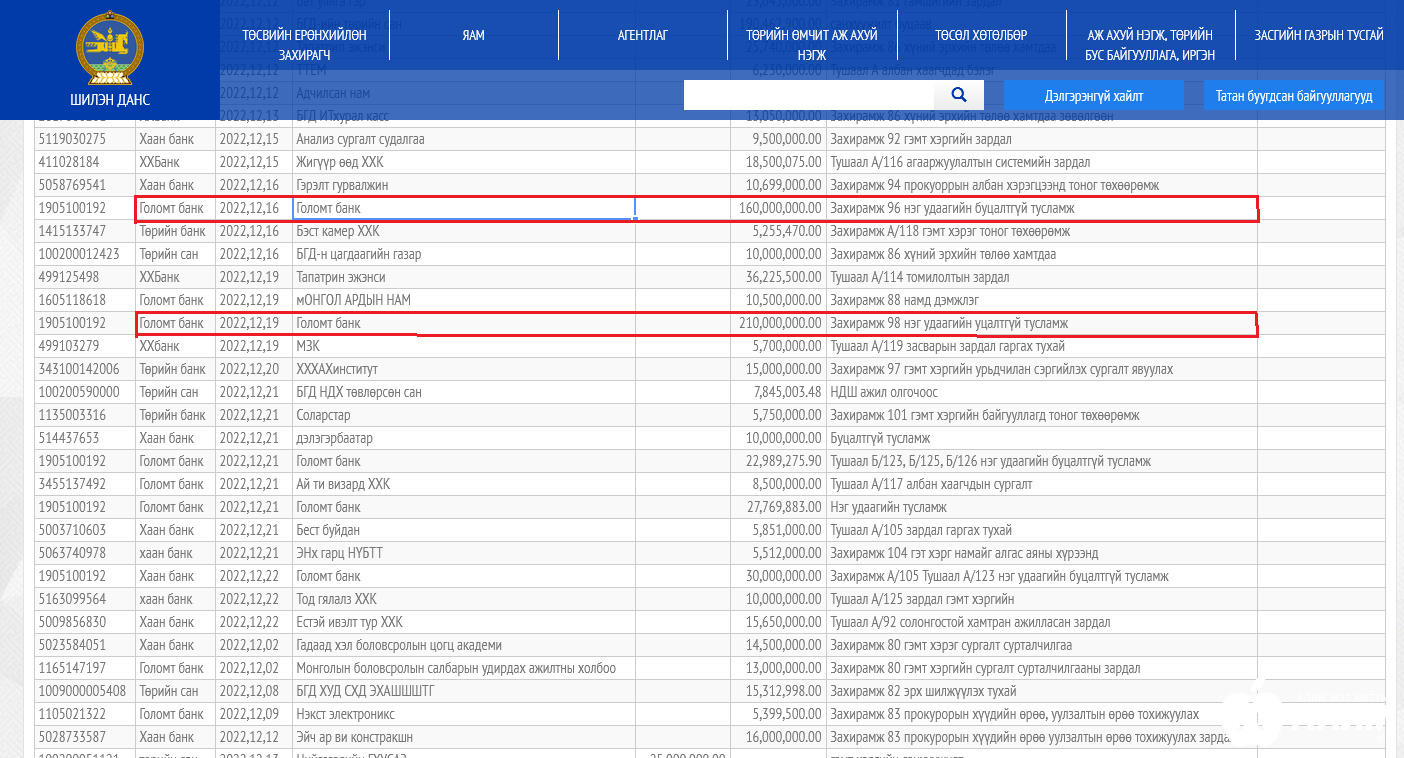
Task: Click БГД-н цагдаагийн газар cell
Action: tap(465, 254)
